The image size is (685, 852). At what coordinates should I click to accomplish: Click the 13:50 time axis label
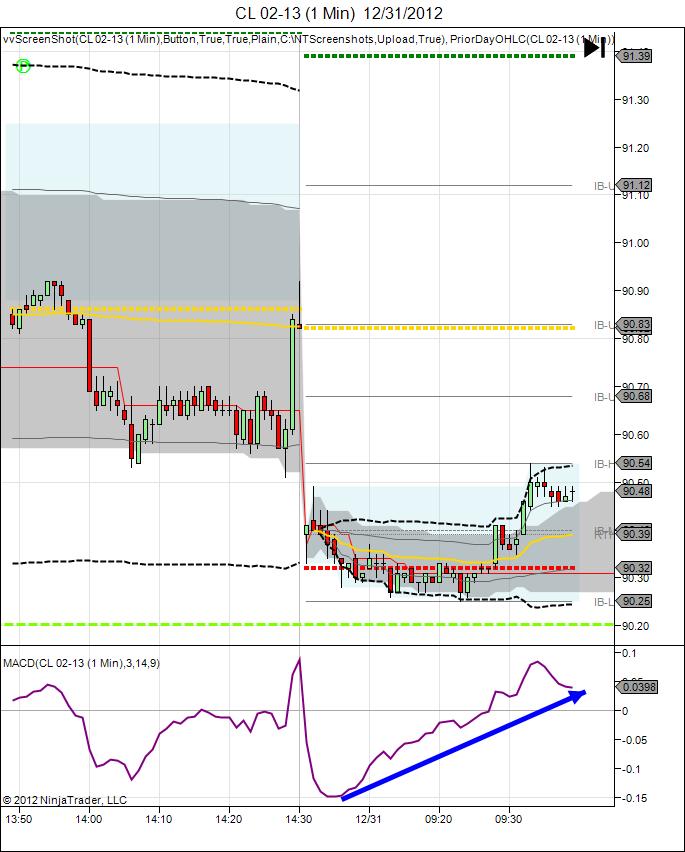pos(18,819)
